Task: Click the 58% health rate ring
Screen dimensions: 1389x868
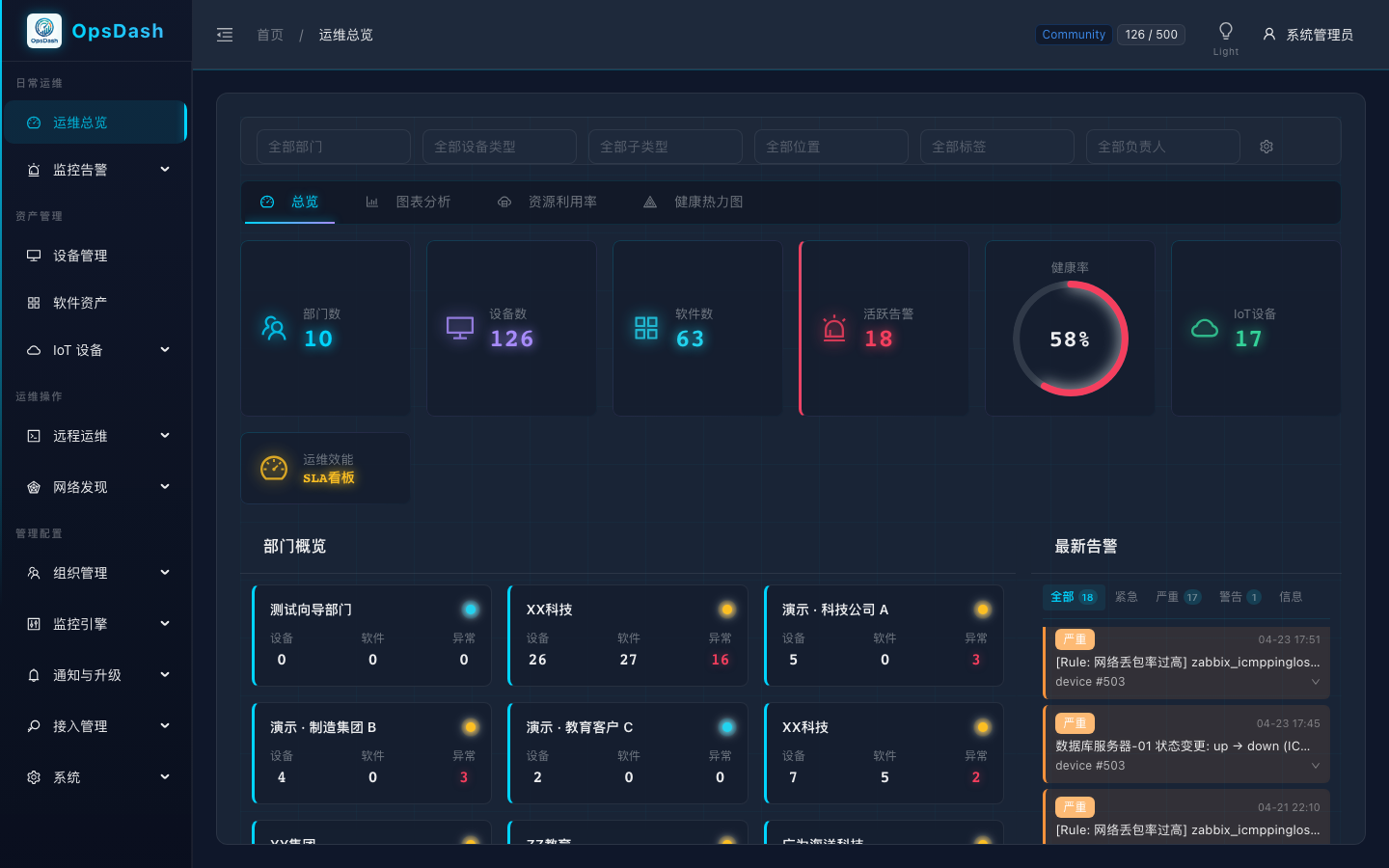Action: click(x=1070, y=339)
